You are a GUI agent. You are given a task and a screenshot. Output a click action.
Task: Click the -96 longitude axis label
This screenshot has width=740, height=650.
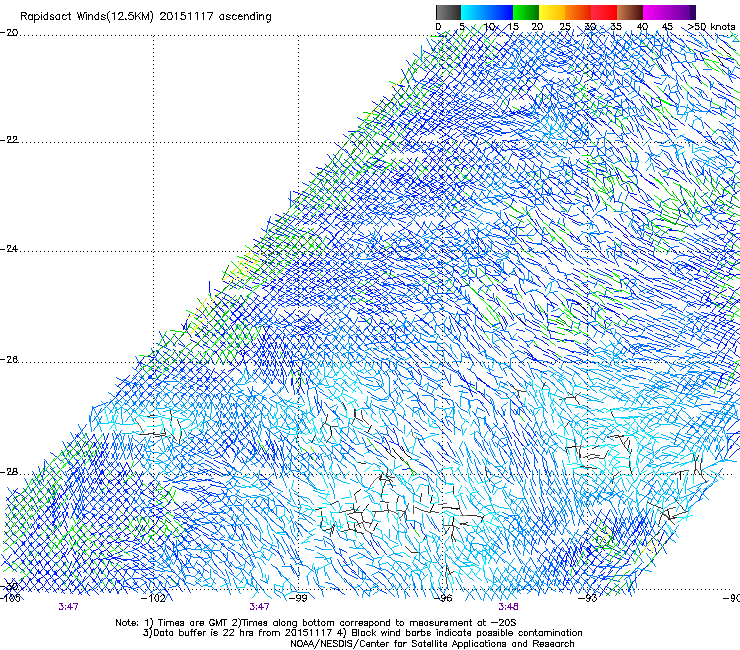[443, 598]
